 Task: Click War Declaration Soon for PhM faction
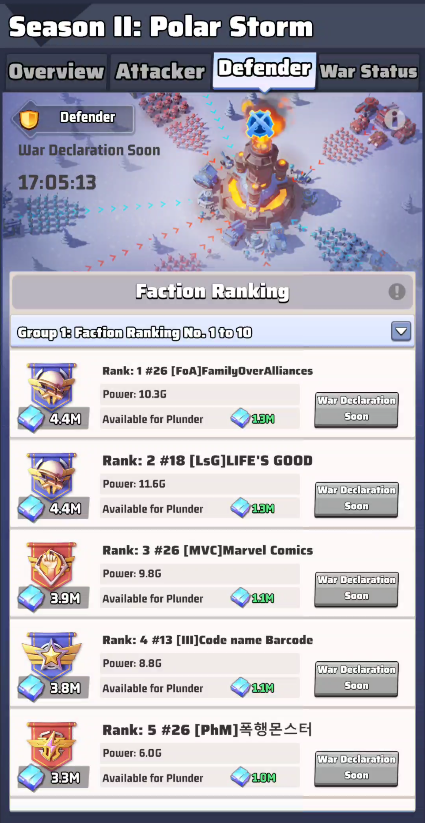356,768
